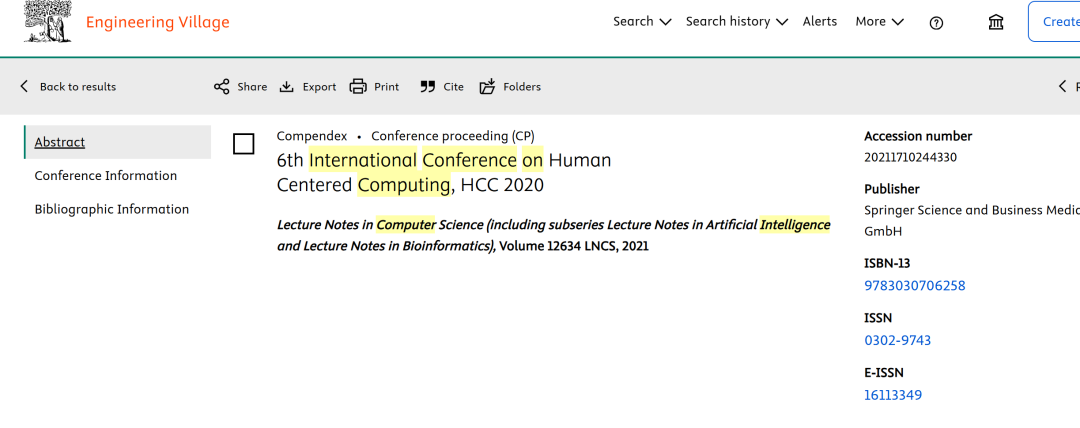Click the Engineering Village tree logo

[48, 22]
